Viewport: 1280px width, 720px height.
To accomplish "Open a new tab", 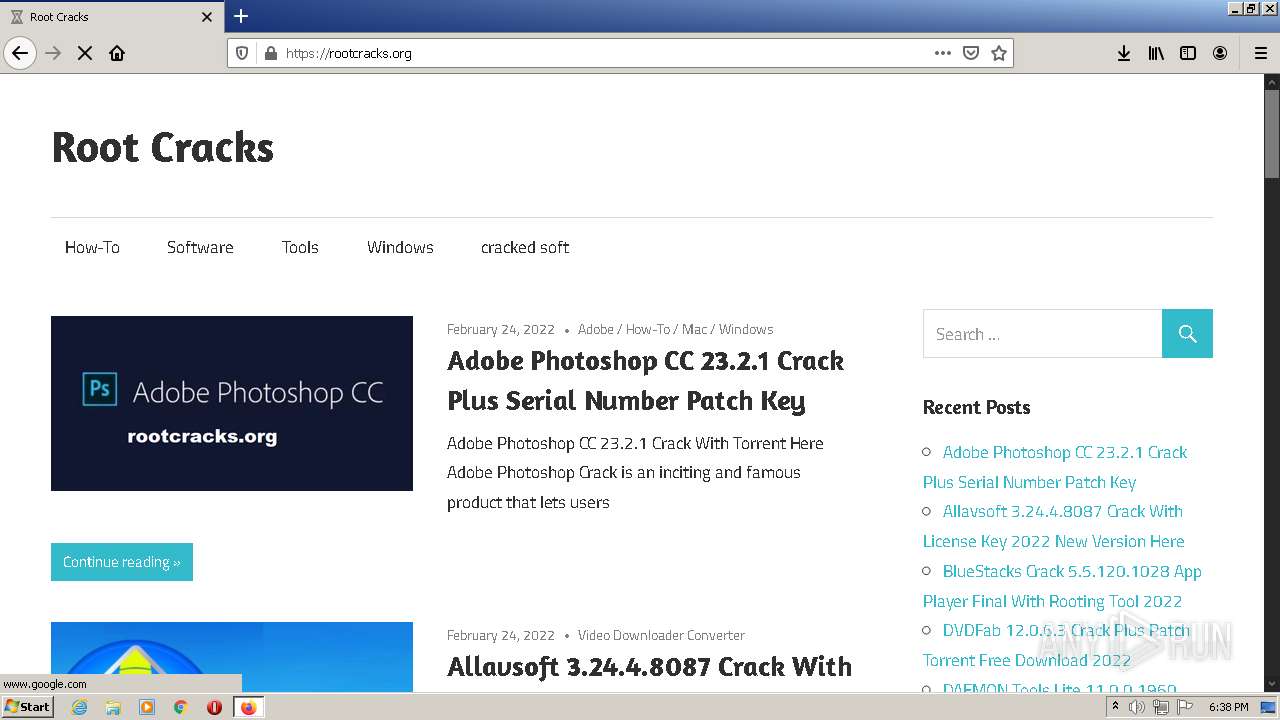I will pyautogui.click(x=241, y=16).
